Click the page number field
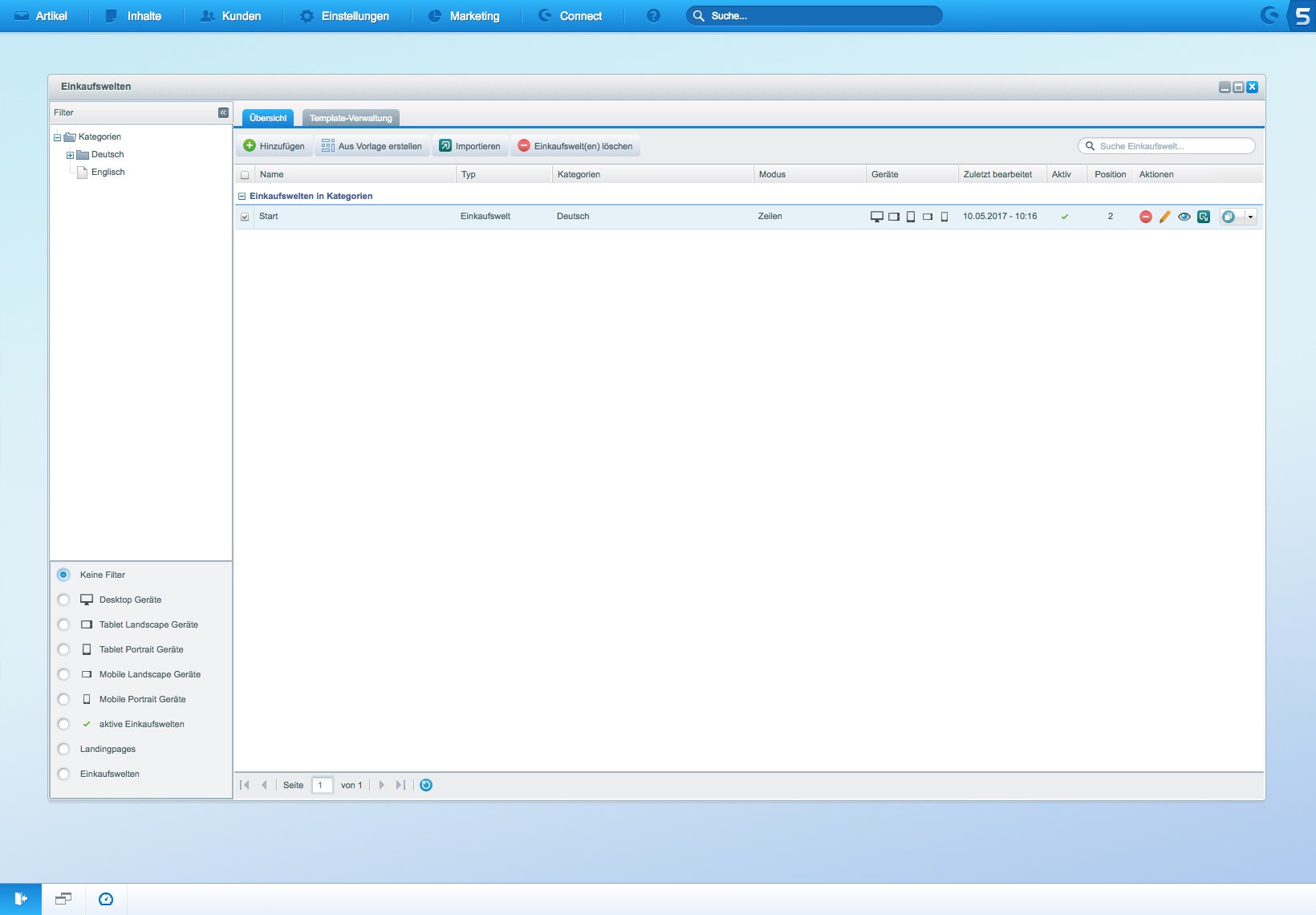This screenshot has width=1316, height=915. pyautogui.click(x=323, y=785)
